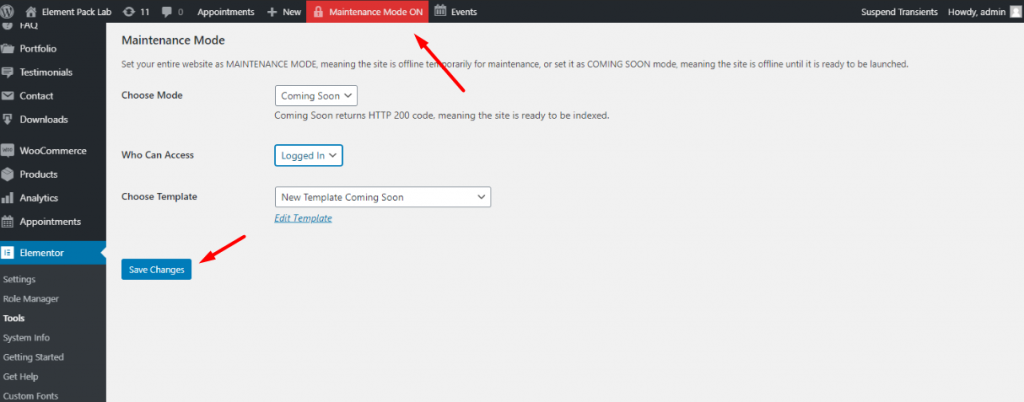Open Role Manager submenu item
This screenshot has width=1024, height=402.
[x=31, y=299]
